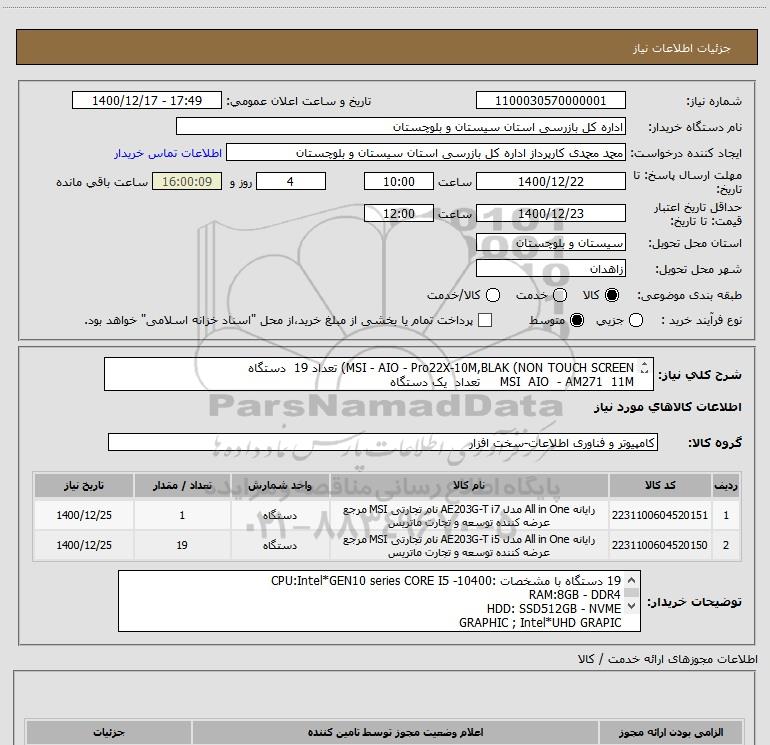Viewport: 770px width, 745px height.
Task: Toggle the اسناد خزانه اسلامی payment checkbox
Action: tap(485, 320)
